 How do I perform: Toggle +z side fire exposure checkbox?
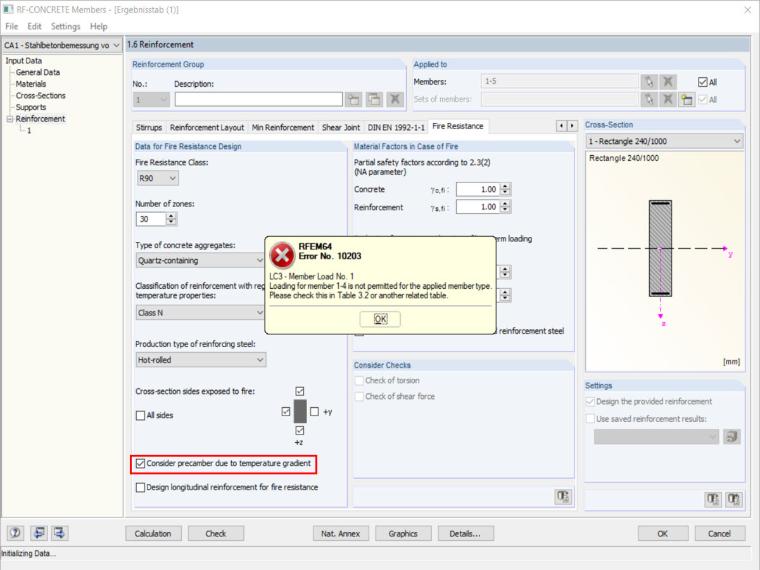(300, 430)
